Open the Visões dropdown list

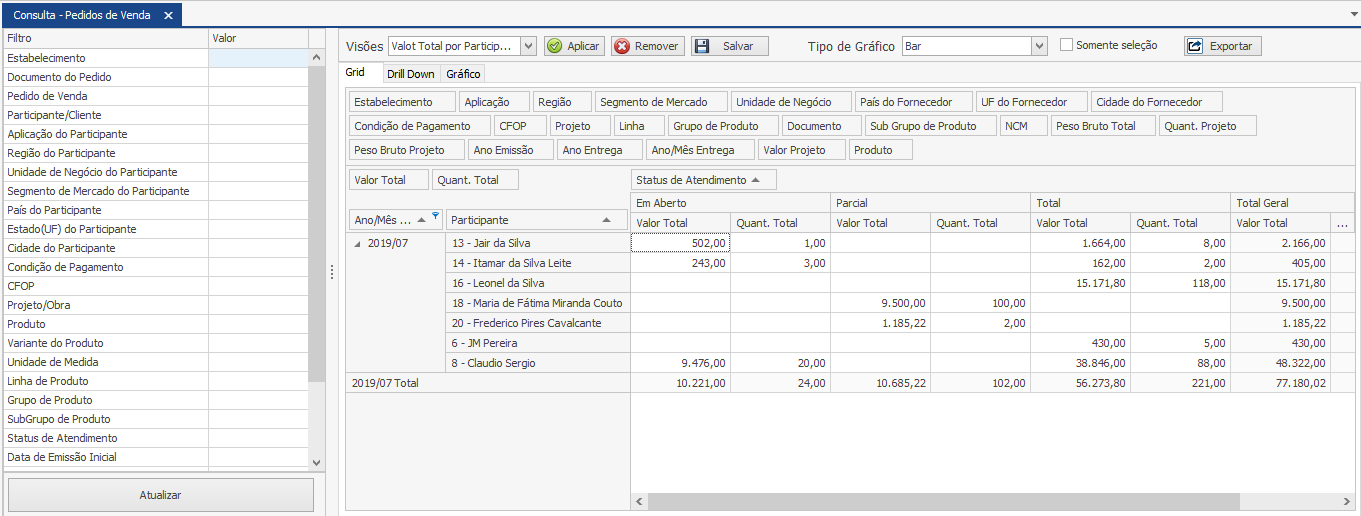(528, 46)
